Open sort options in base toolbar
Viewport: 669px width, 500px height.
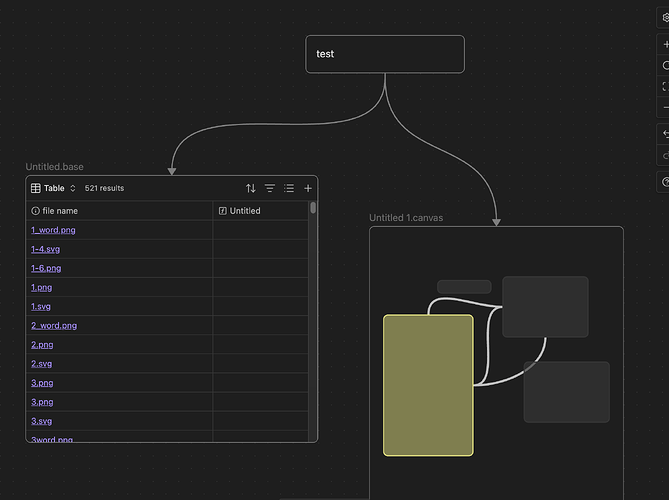point(251,188)
